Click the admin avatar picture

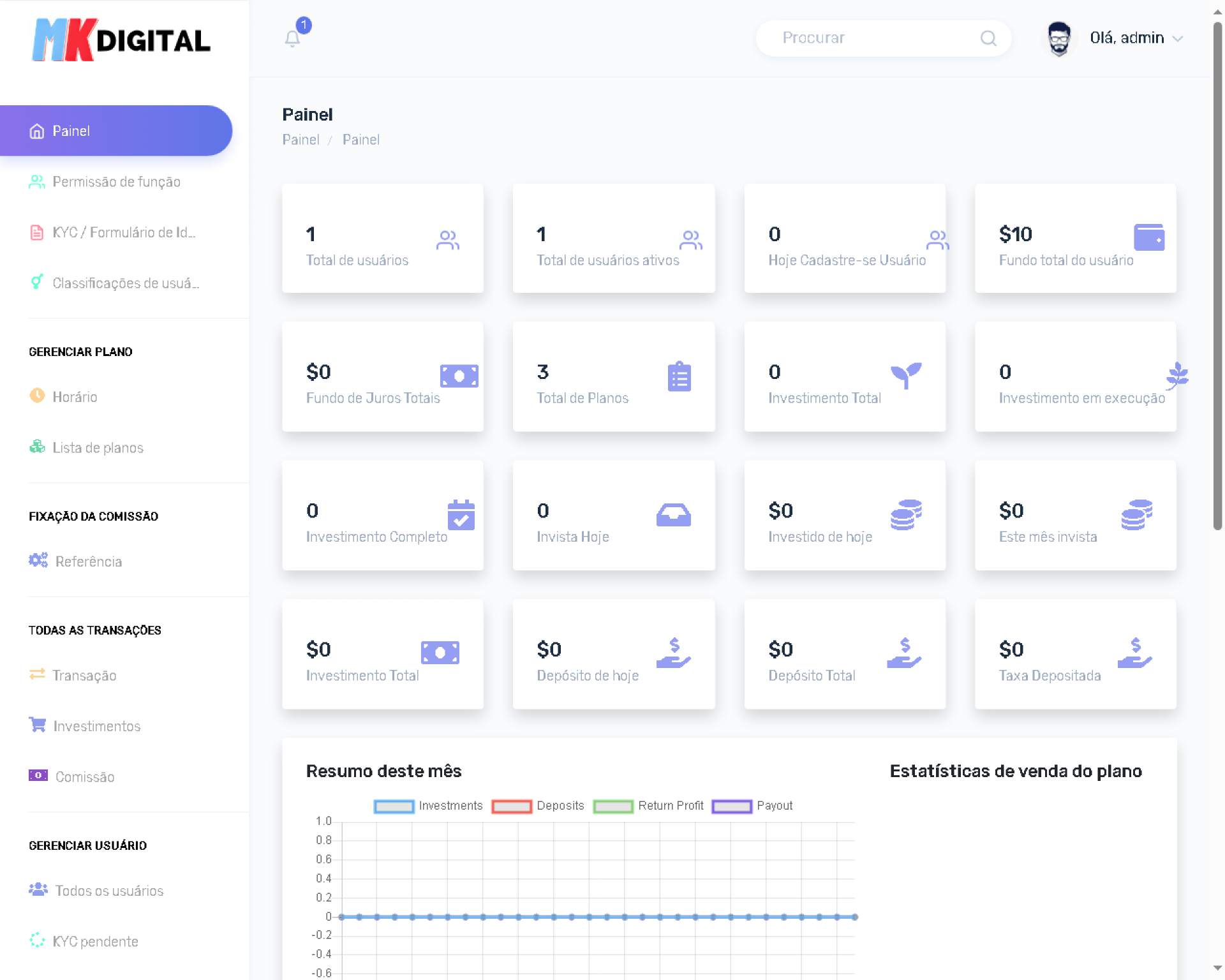point(1059,38)
